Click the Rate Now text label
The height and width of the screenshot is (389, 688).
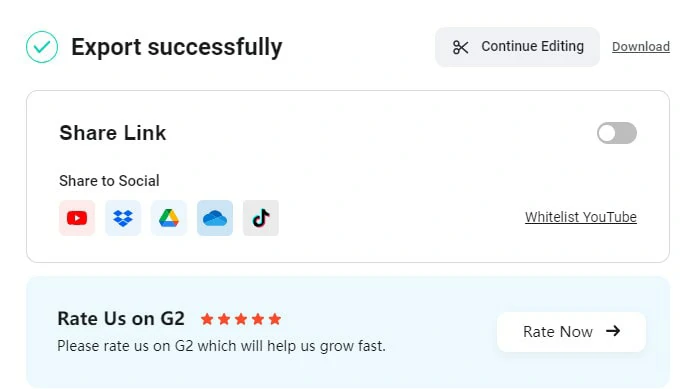tap(558, 332)
